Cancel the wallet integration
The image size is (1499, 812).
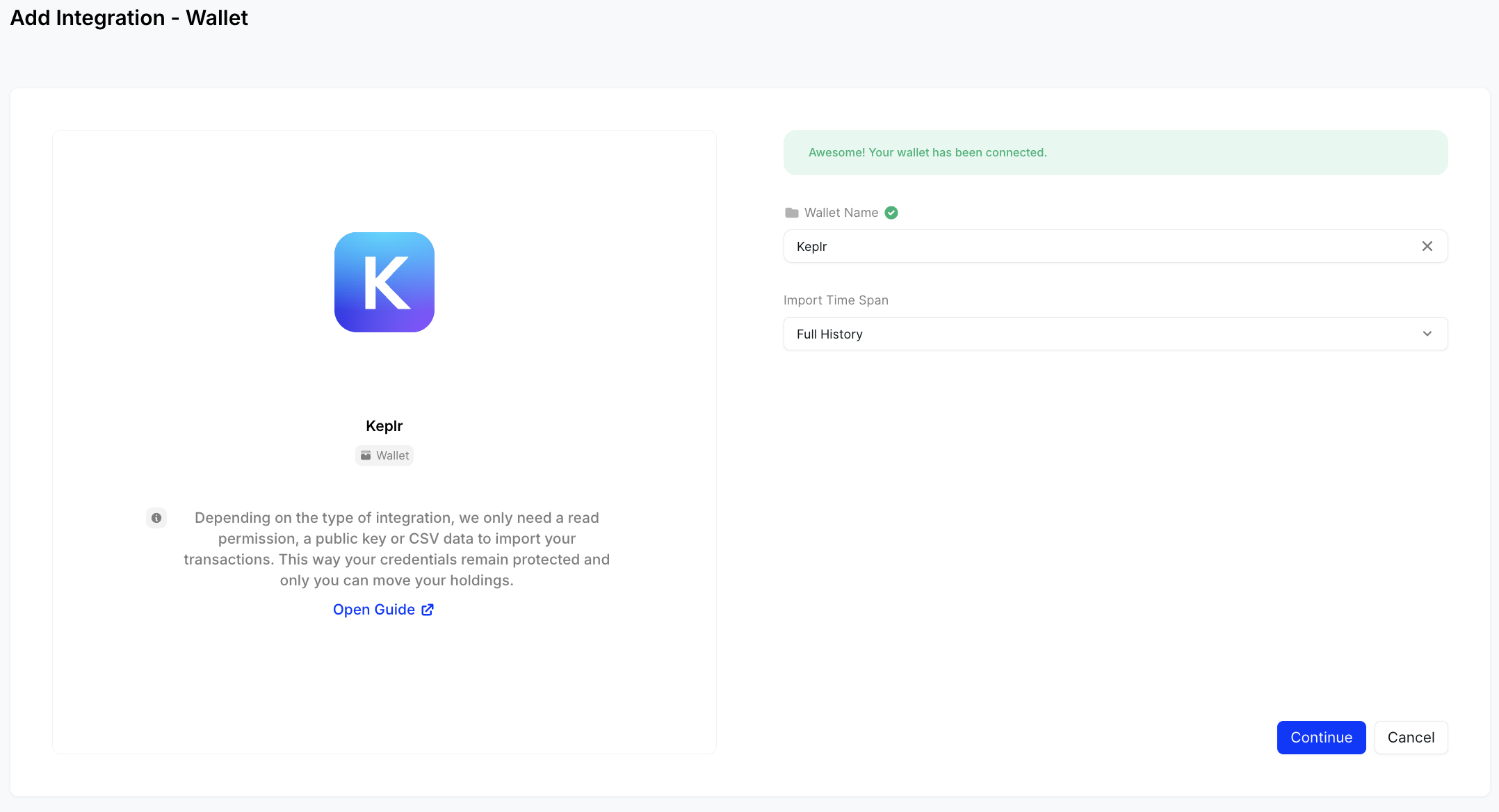pyautogui.click(x=1411, y=738)
